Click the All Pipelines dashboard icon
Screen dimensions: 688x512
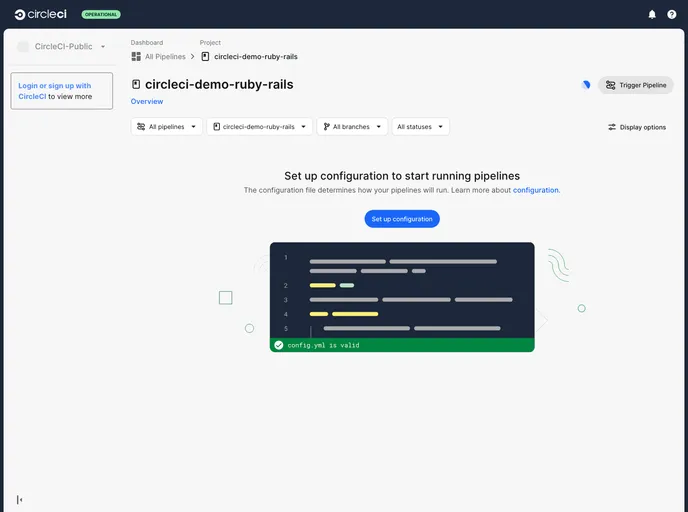click(x=136, y=57)
